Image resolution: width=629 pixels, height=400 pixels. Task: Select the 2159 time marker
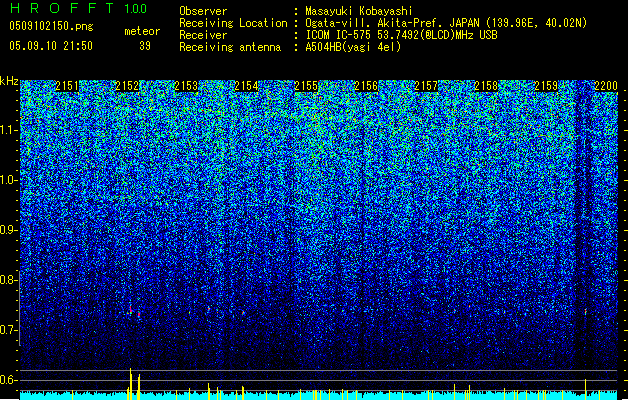(546, 86)
